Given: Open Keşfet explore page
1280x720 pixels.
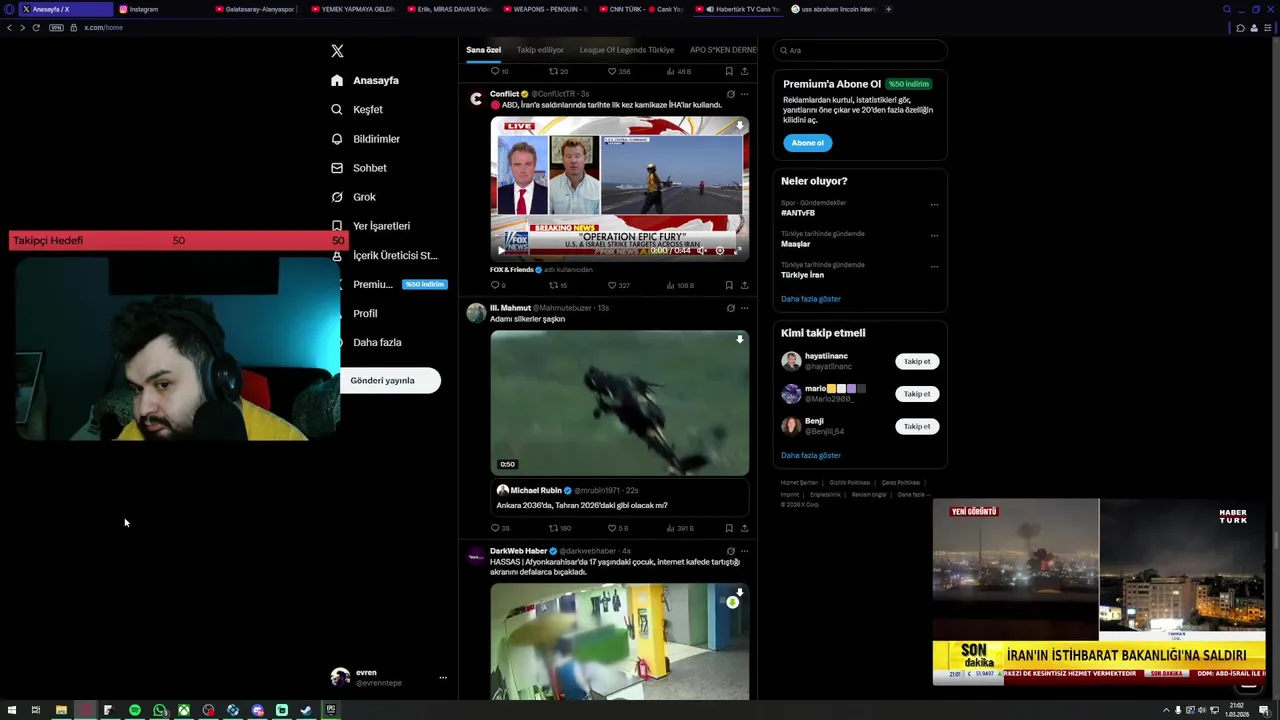Looking at the screenshot, I should tap(357, 109).
